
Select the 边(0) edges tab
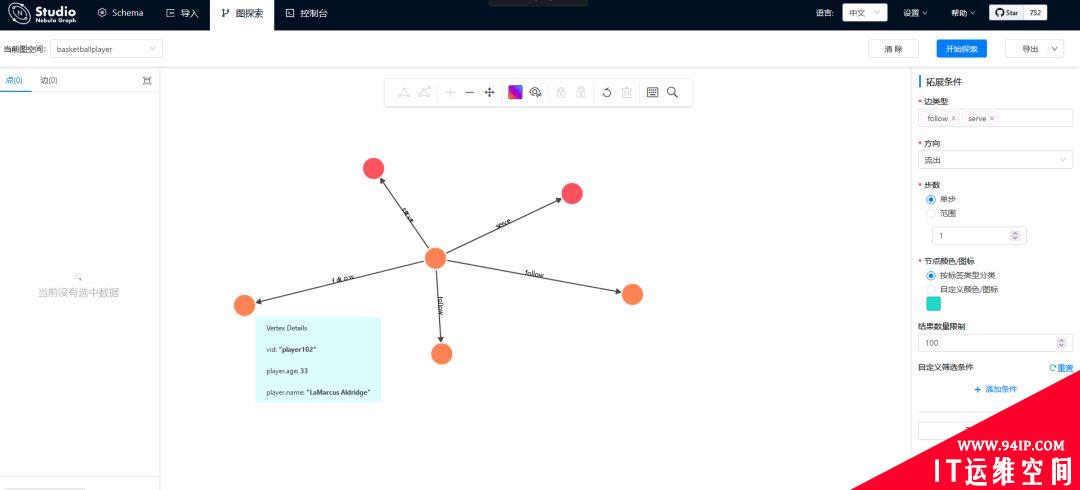49,80
